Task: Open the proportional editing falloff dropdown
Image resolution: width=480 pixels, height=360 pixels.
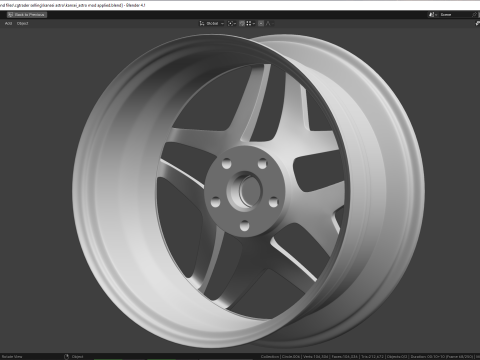Action: pos(270,23)
